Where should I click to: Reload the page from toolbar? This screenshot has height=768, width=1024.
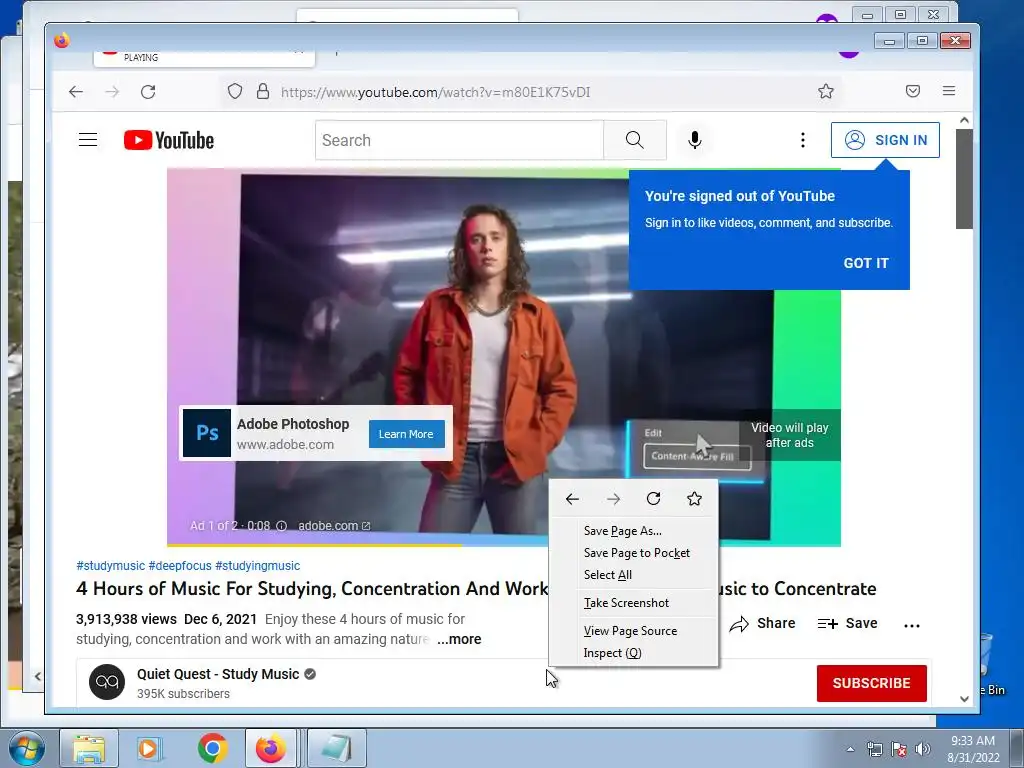coord(148,91)
